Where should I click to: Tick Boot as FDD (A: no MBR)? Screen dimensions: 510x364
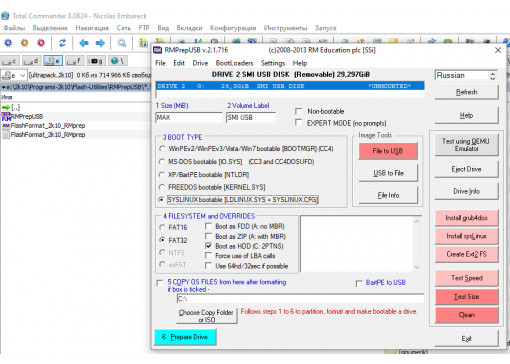208,226
